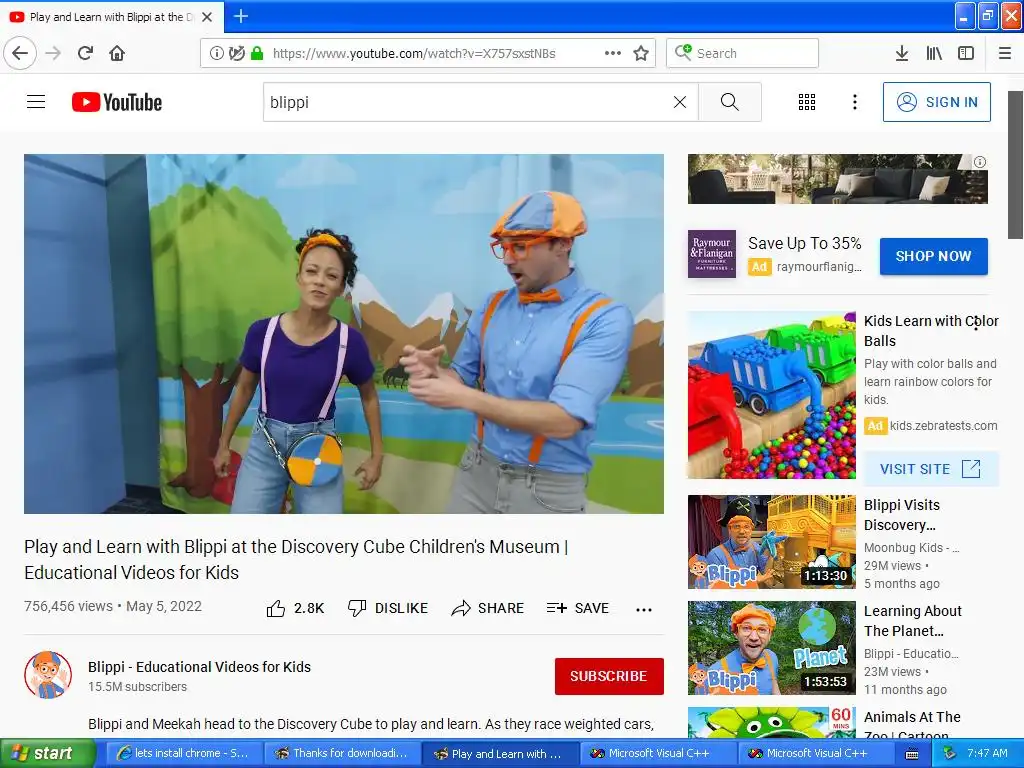Click the Firefox Search field
The width and height of the screenshot is (1024, 768).
point(743,53)
